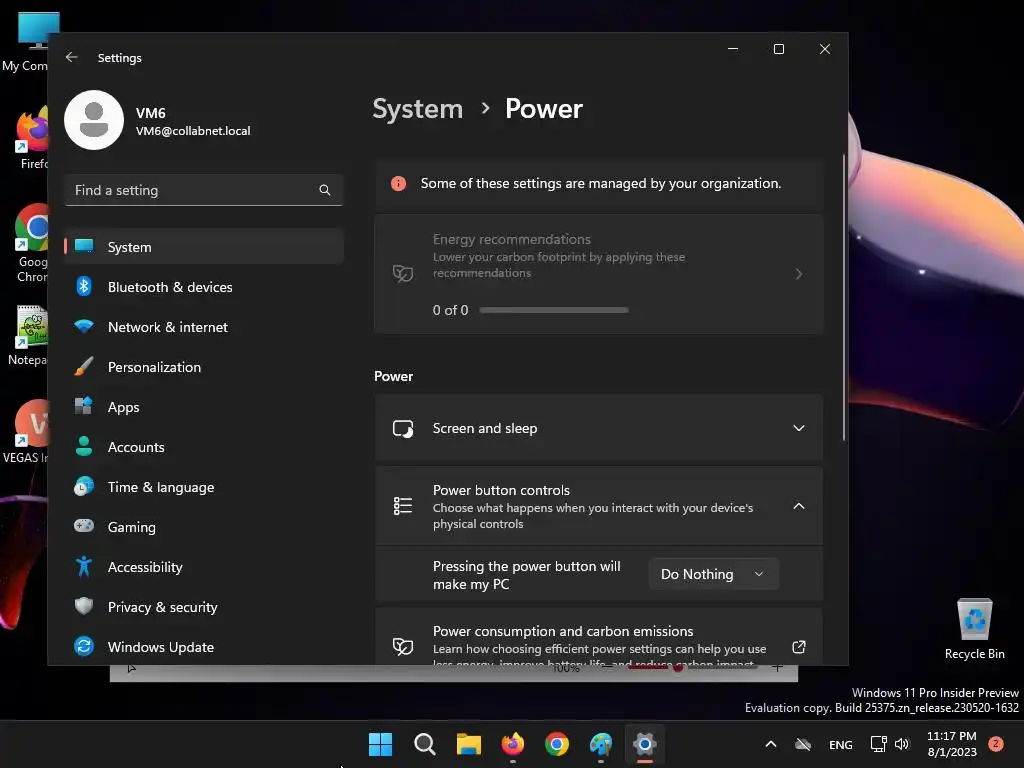This screenshot has width=1024, height=768.
Task: Click the network tray icon
Action: coord(878,744)
